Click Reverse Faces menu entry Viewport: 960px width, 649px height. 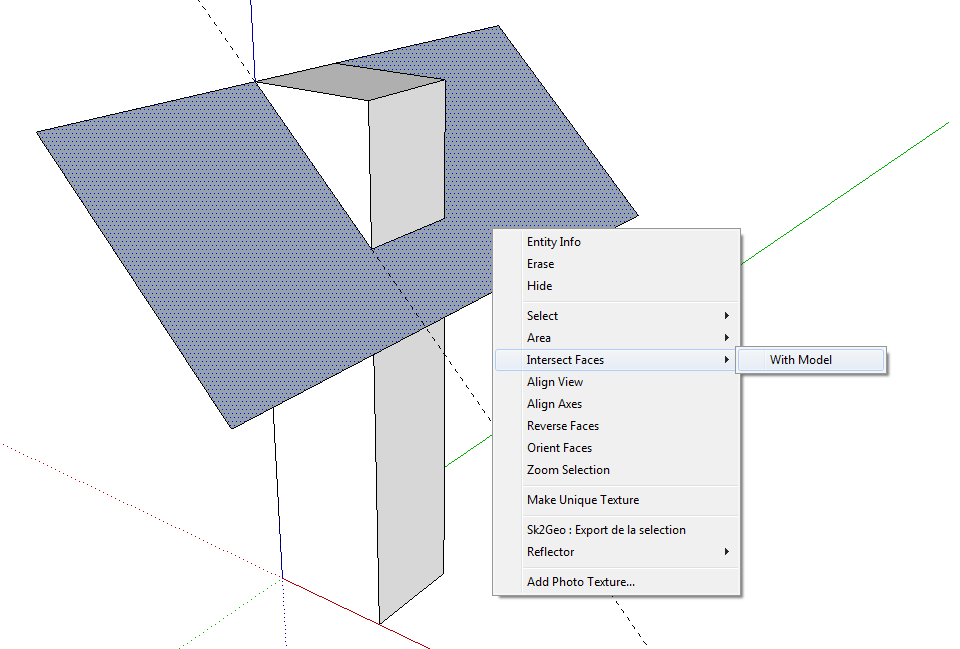[x=617, y=426]
